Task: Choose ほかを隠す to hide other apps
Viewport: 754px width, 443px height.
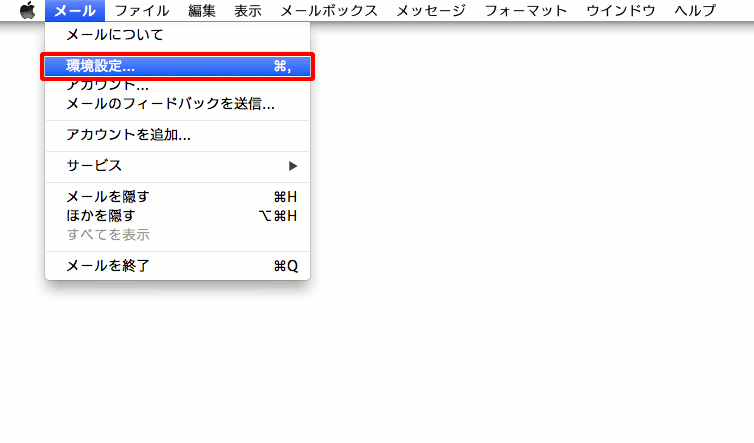Action: (100, 215)
